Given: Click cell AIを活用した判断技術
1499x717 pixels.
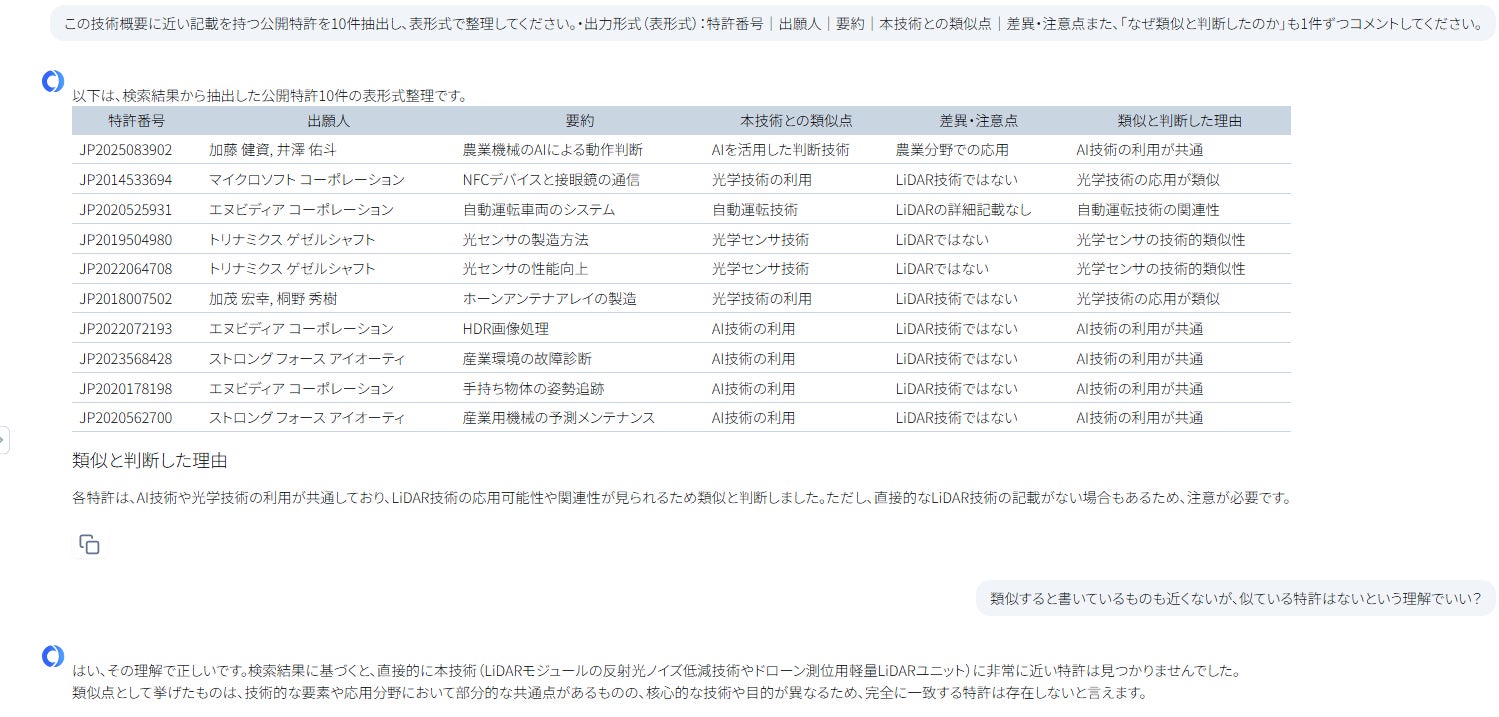Looking at the screenshot, I should coord(781,150).
